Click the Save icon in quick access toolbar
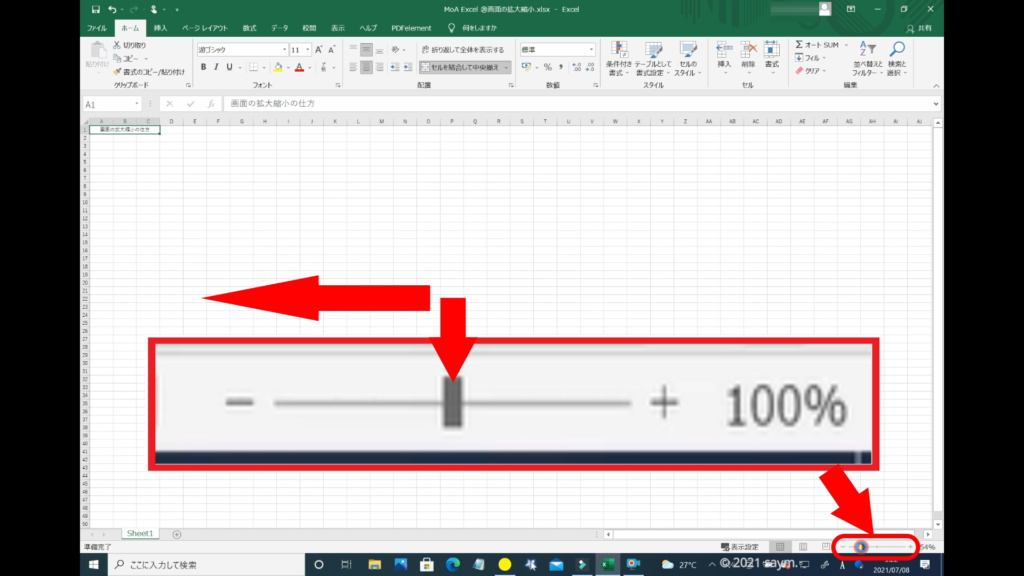This screenshot has width=1024, height=576. pos(95,9)
